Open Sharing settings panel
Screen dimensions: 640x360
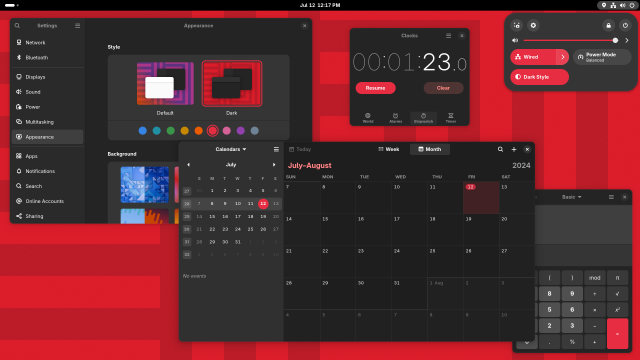click(47, 216)
